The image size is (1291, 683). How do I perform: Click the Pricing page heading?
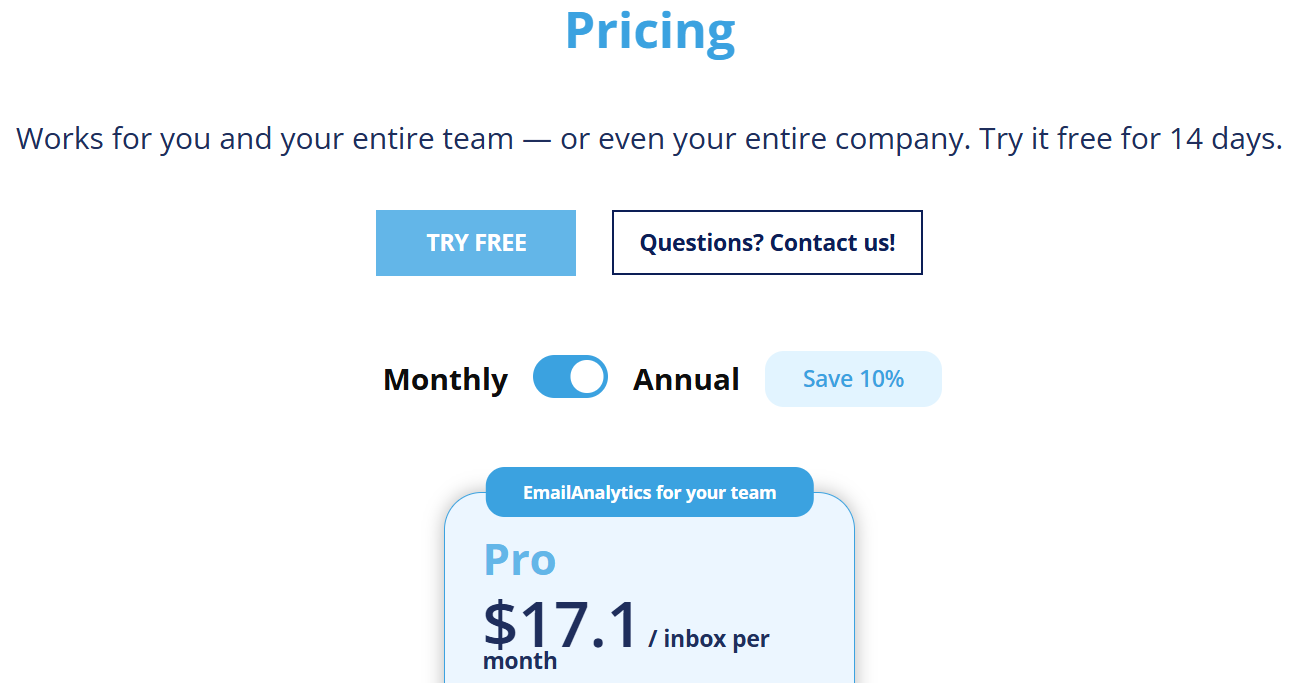coord(650,30)
